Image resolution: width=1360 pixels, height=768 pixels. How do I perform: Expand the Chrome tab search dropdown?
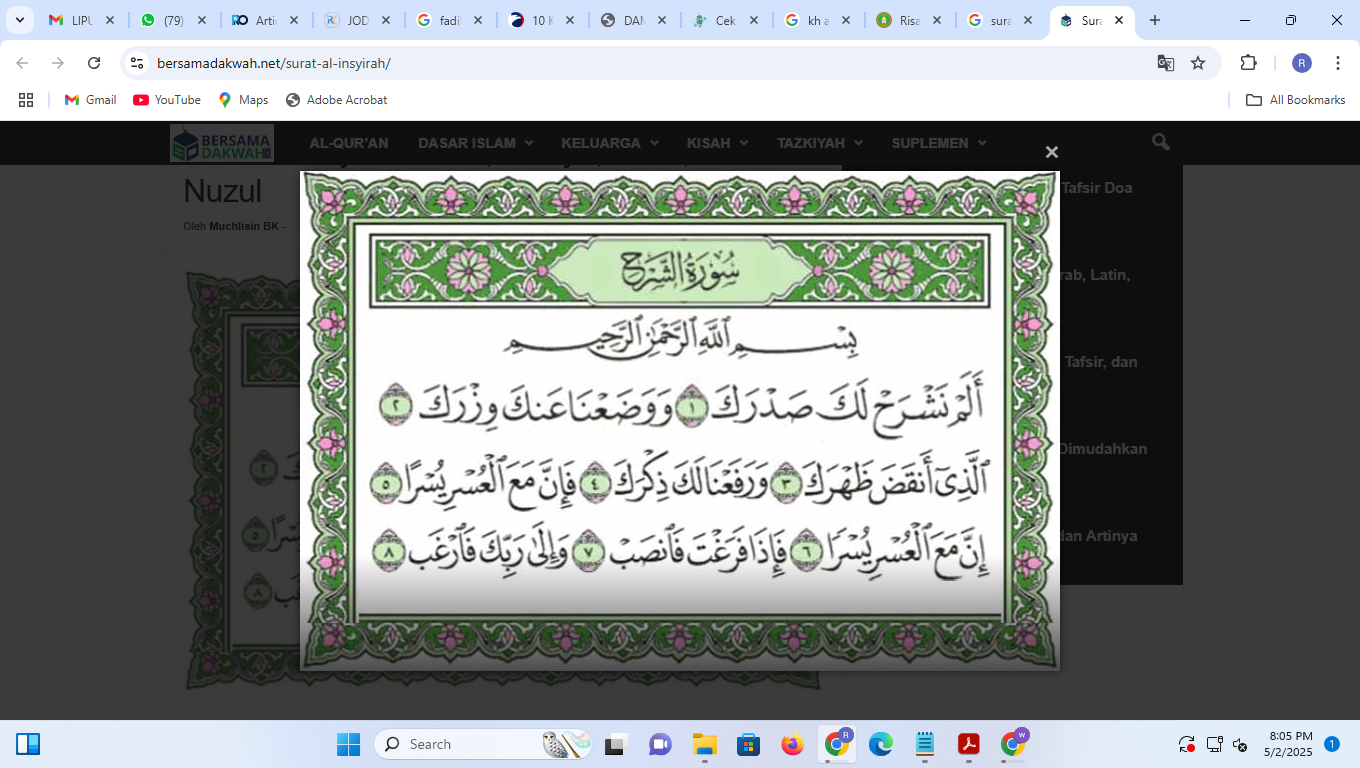pyautogui.click(x=19, y=20)
